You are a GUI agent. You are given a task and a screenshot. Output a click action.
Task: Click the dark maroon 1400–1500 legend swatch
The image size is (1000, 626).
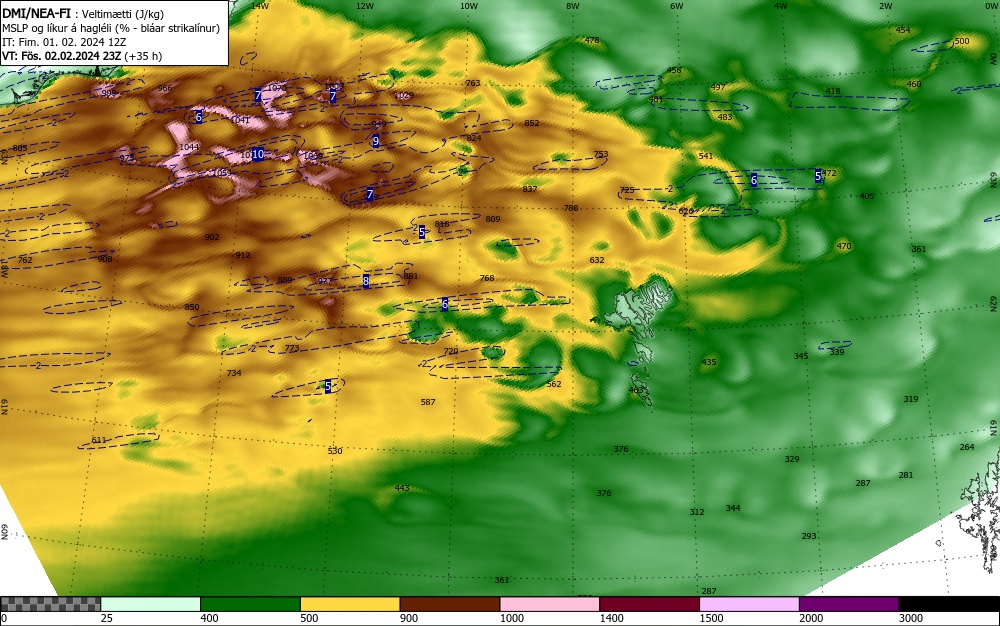pyautogui.click(x=649, y=604)
